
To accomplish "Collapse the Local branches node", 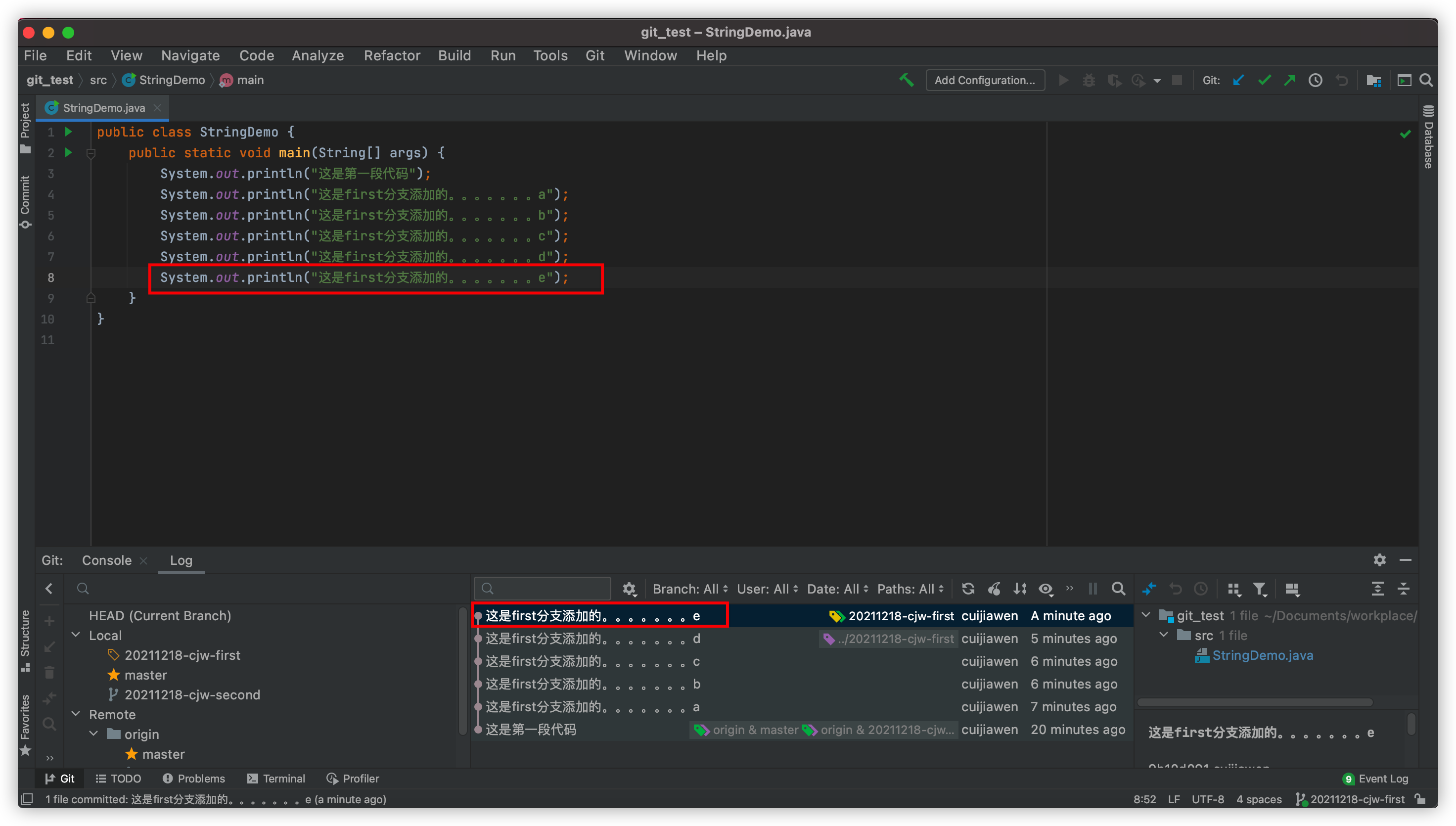I will point(76,635).
